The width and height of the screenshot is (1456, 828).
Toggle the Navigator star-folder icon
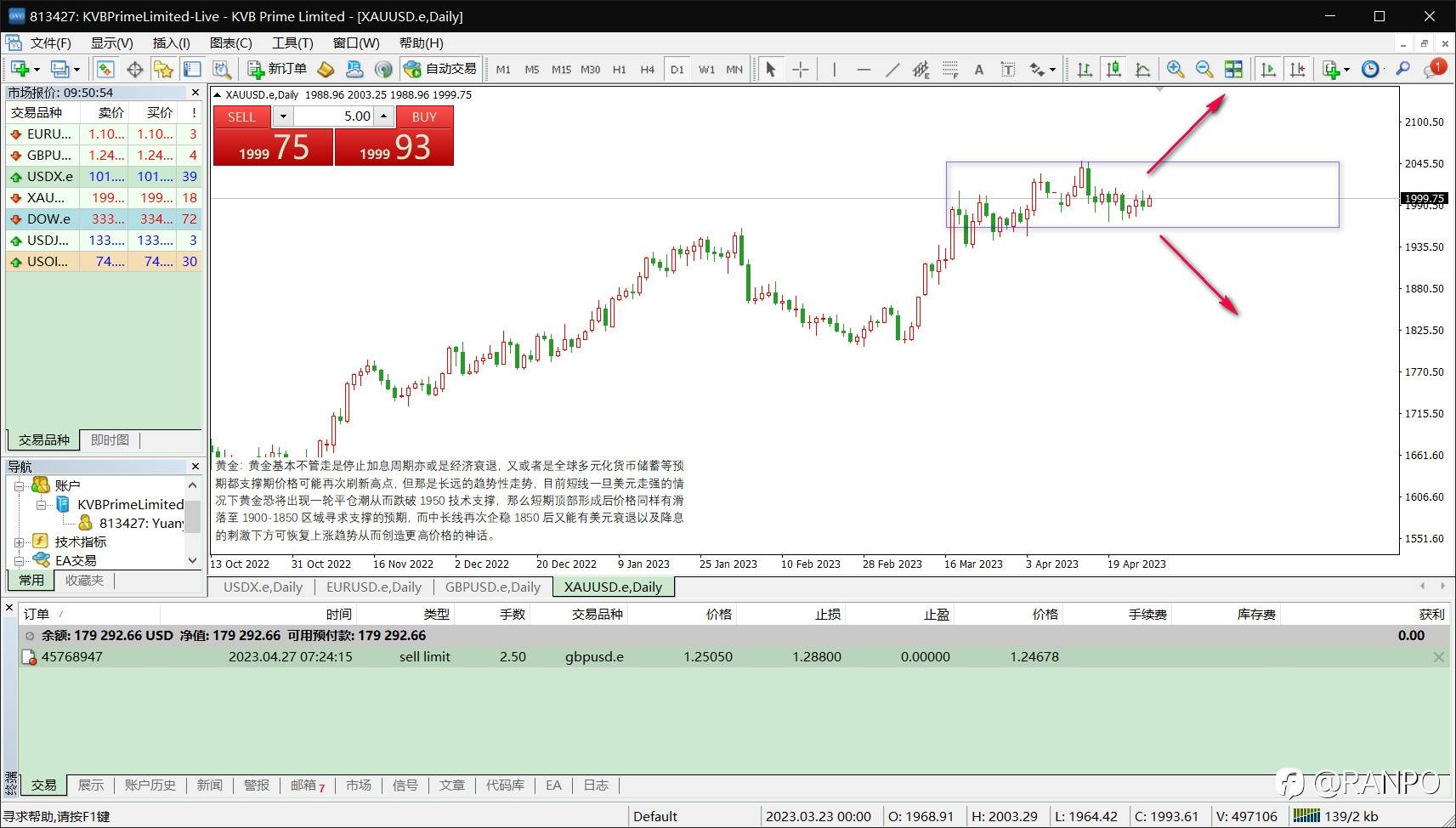(x=163, y=70)
